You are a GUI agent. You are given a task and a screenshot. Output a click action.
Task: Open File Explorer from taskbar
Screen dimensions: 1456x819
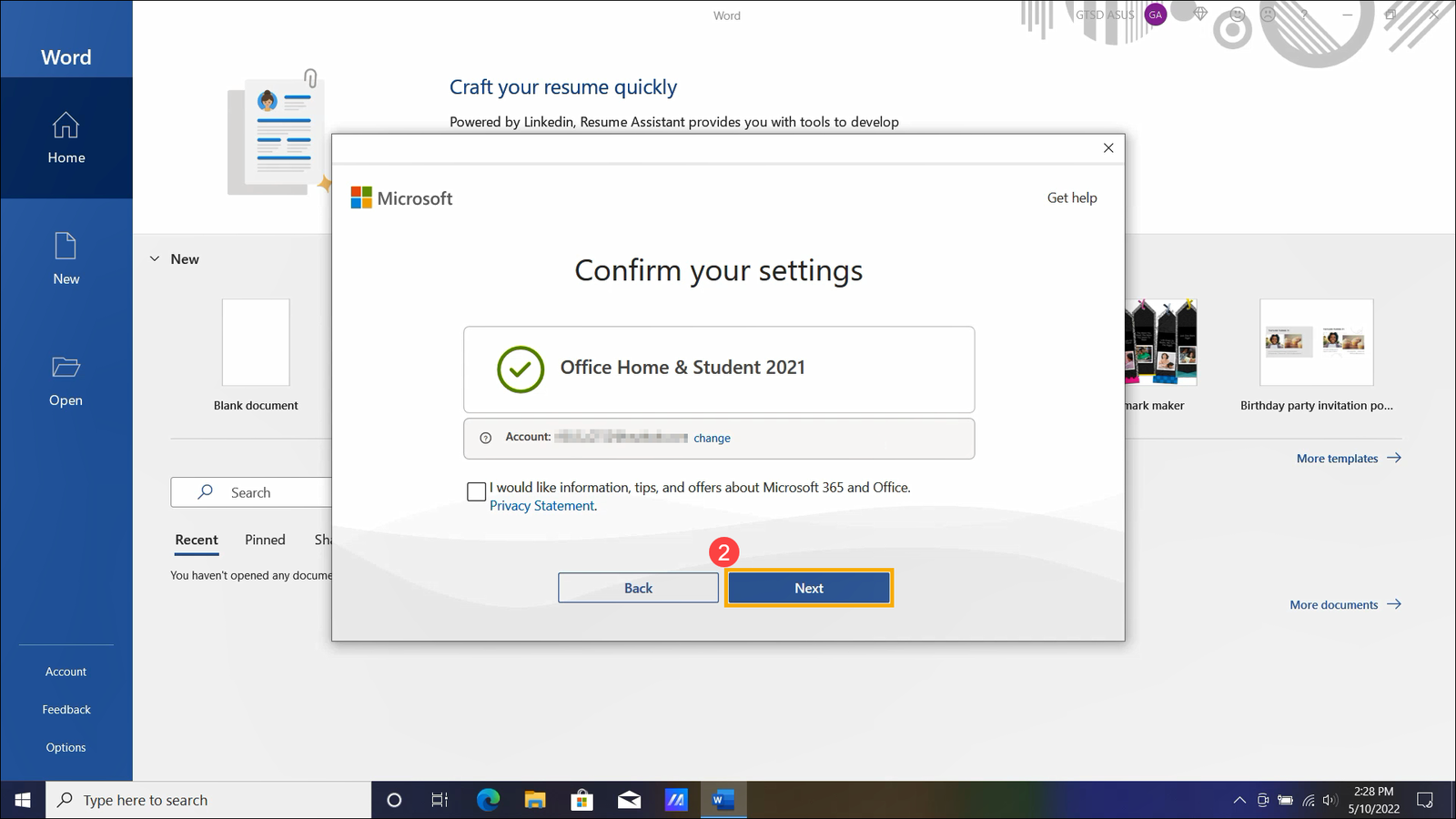tap(535, 800)
